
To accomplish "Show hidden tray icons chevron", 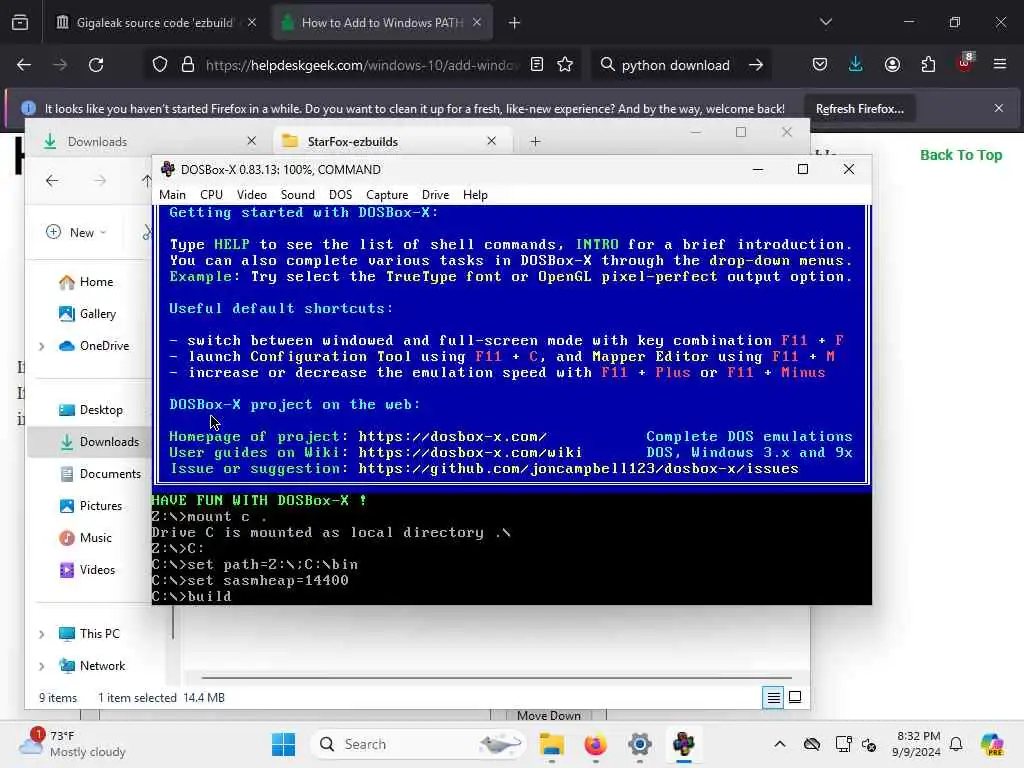I will click(780, 744).
